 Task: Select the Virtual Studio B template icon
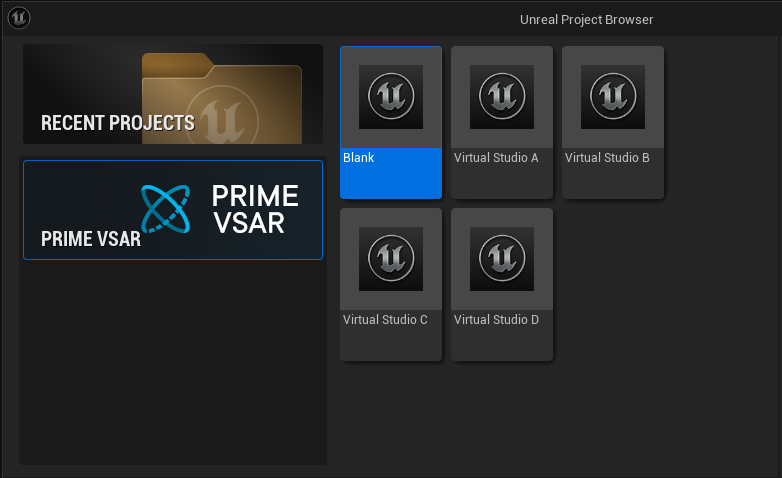coord(613,97)
